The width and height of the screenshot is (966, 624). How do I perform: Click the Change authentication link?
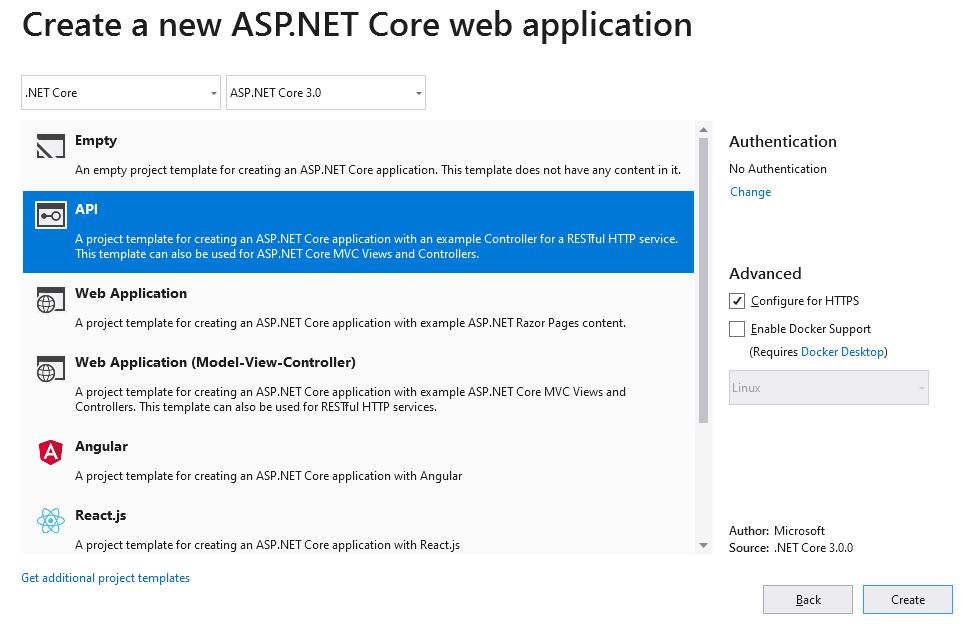(x=750, y=191)
